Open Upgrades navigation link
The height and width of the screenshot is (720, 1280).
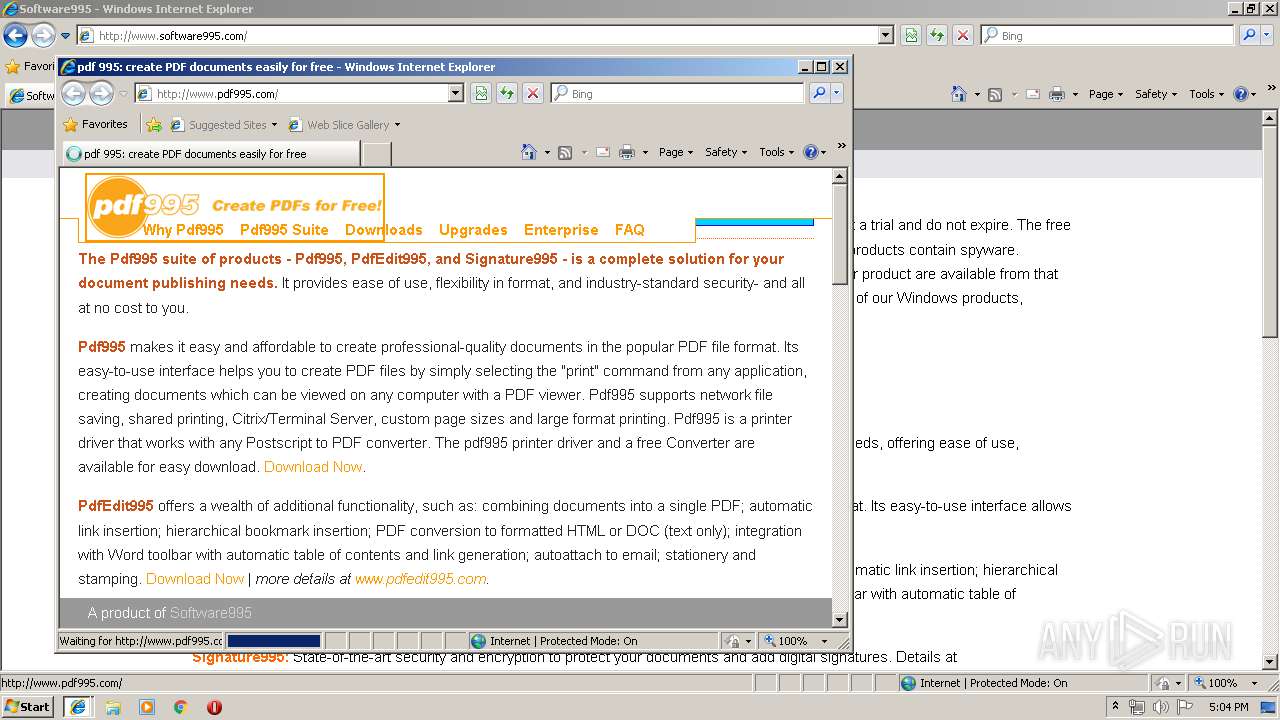pos(473,230)
